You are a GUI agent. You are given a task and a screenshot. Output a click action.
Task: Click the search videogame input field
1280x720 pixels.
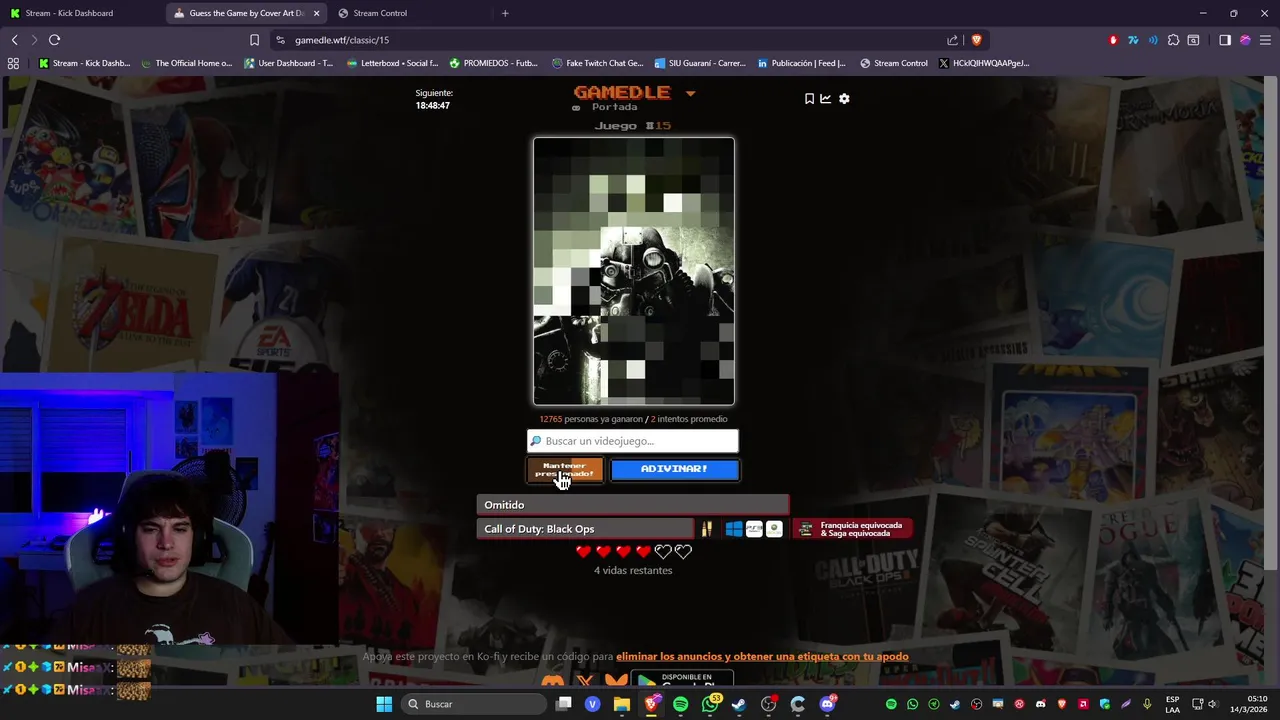pos(633,441)
